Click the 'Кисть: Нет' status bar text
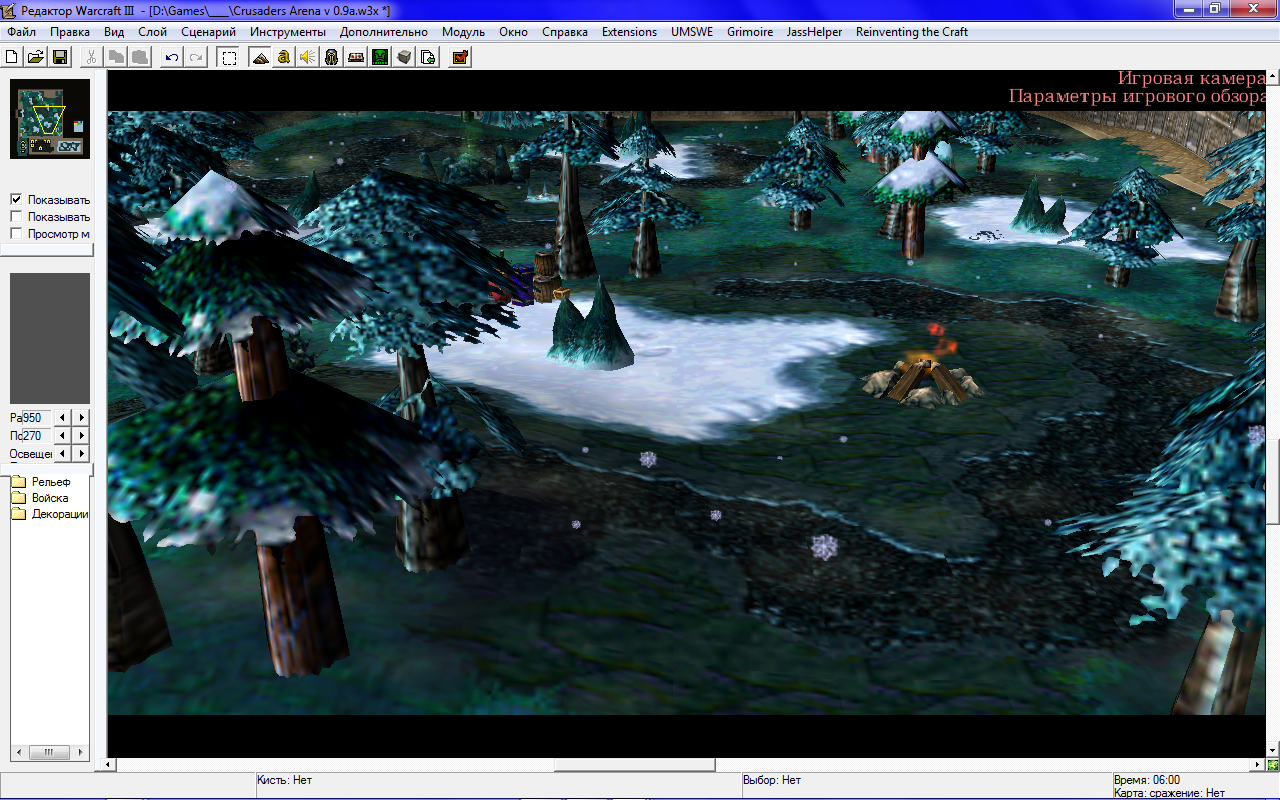The image size is (1280, 800). (x=285, y=780)
